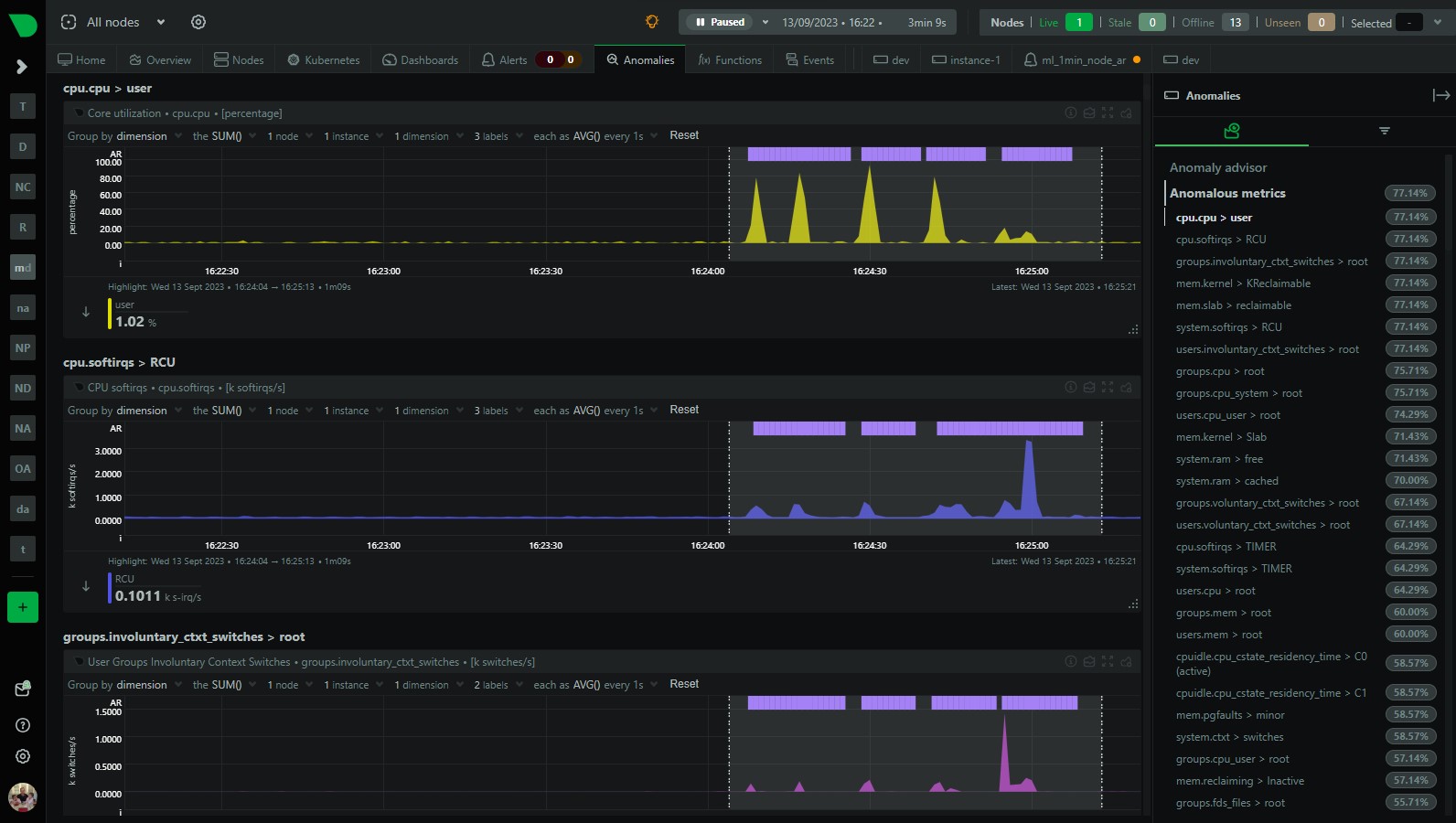Open settings gear beside All nodes
Screen dimensions: 1456x823
click(198, 22)
